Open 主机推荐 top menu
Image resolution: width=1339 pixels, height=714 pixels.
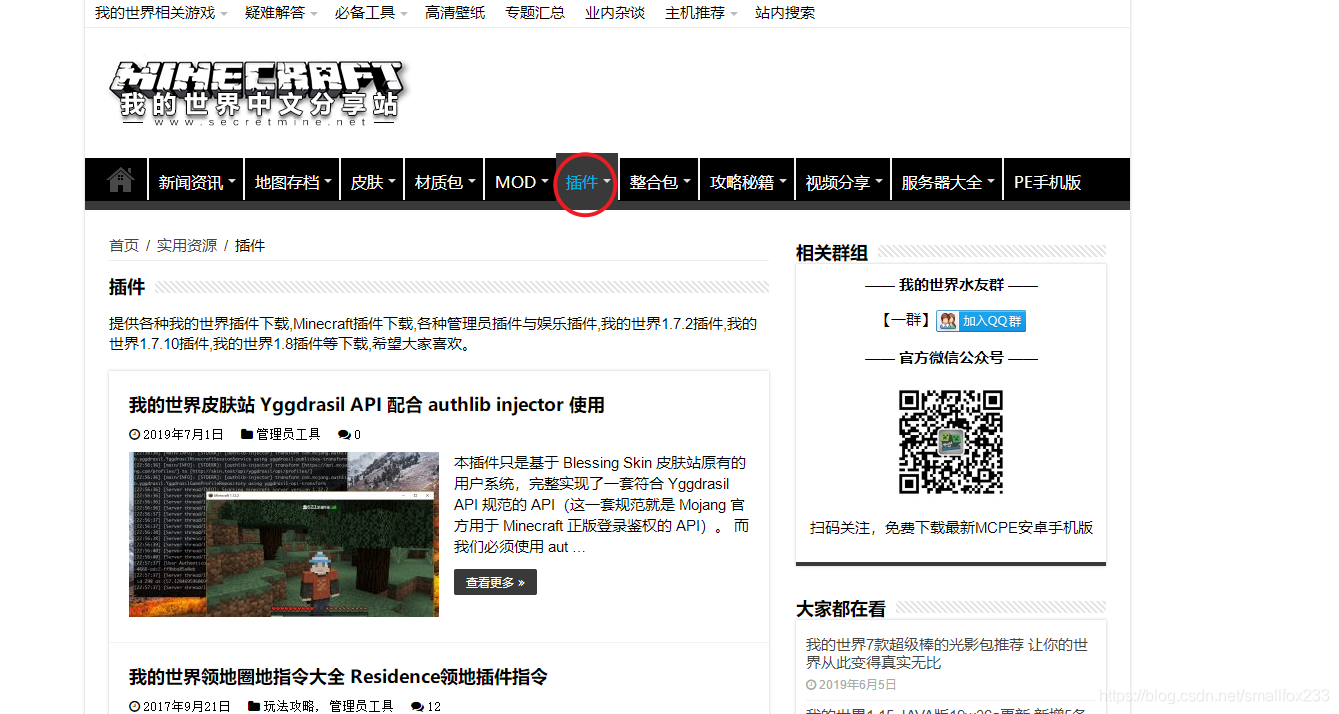[701, 13]
